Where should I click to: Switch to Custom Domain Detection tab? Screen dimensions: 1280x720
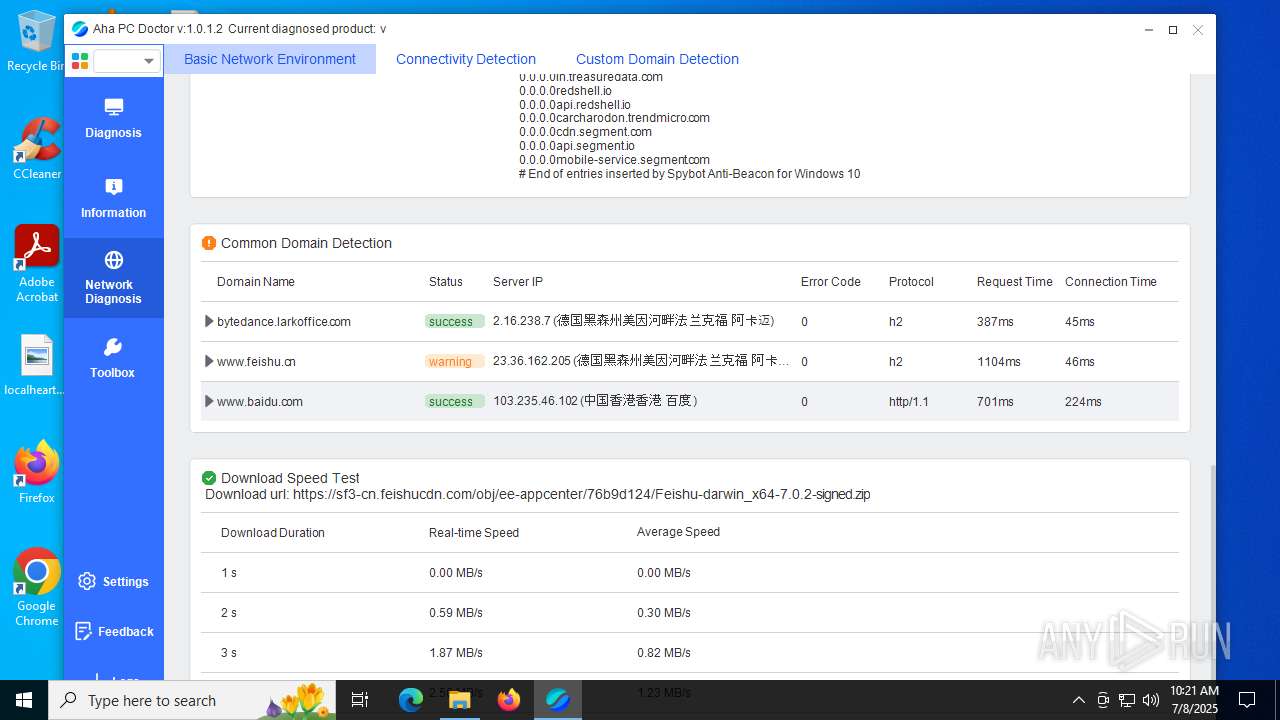point(657,59)
